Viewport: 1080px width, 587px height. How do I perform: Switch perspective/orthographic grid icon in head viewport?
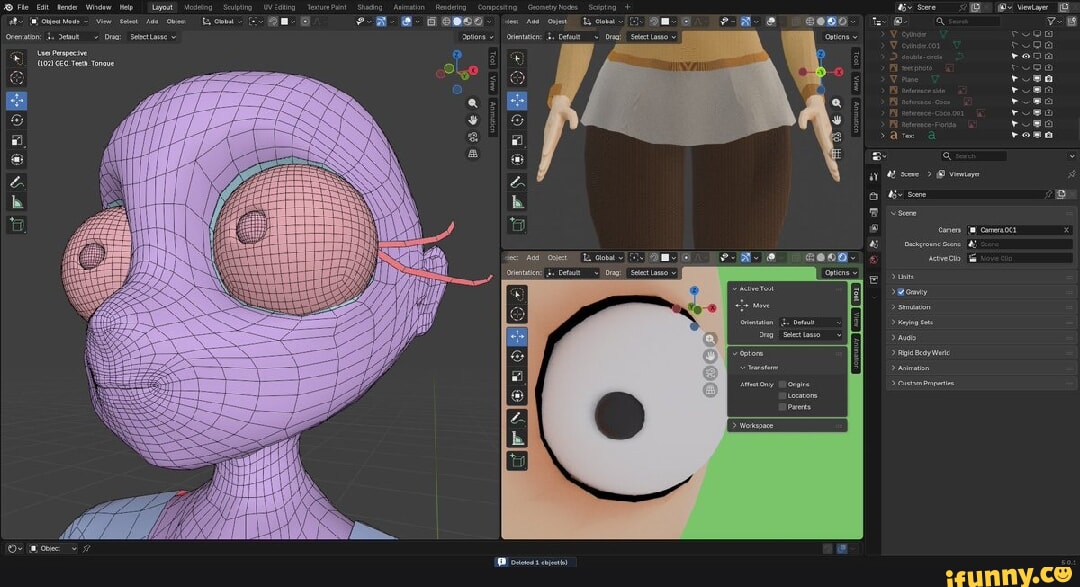(472, 154)
